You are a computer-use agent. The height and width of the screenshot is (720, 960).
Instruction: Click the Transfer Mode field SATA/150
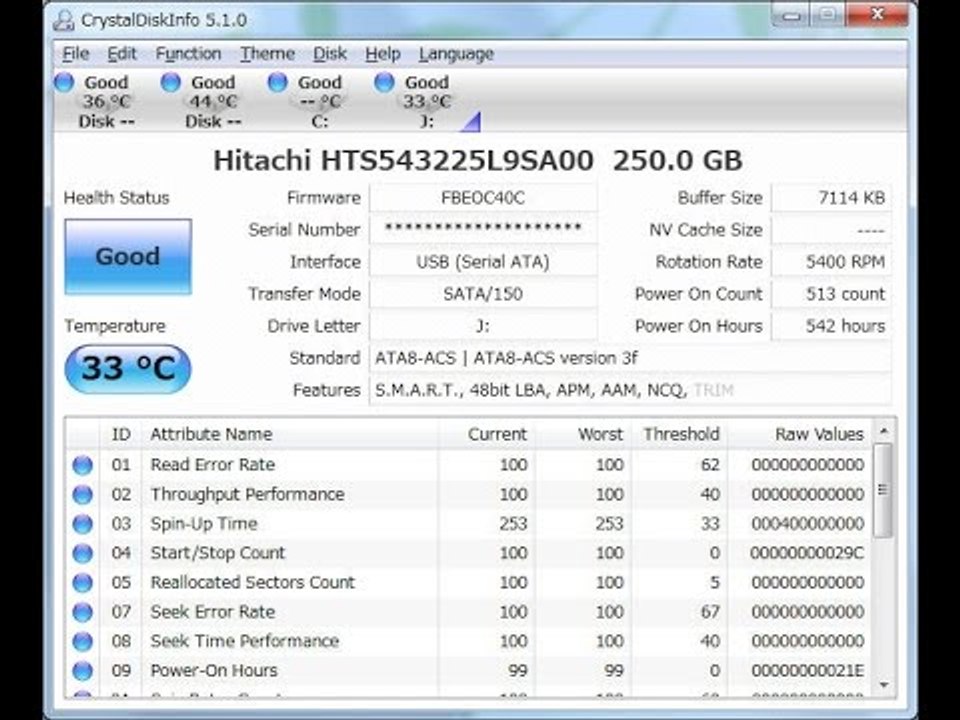(483, 294)
